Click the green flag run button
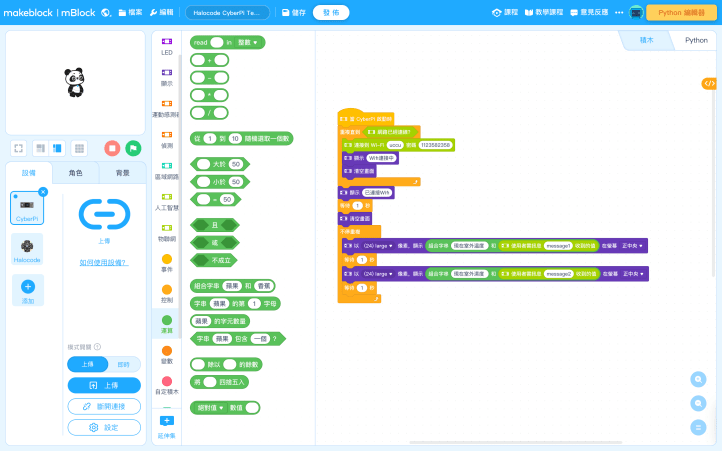This screenshot has height=451, width=722. point(132,148)
